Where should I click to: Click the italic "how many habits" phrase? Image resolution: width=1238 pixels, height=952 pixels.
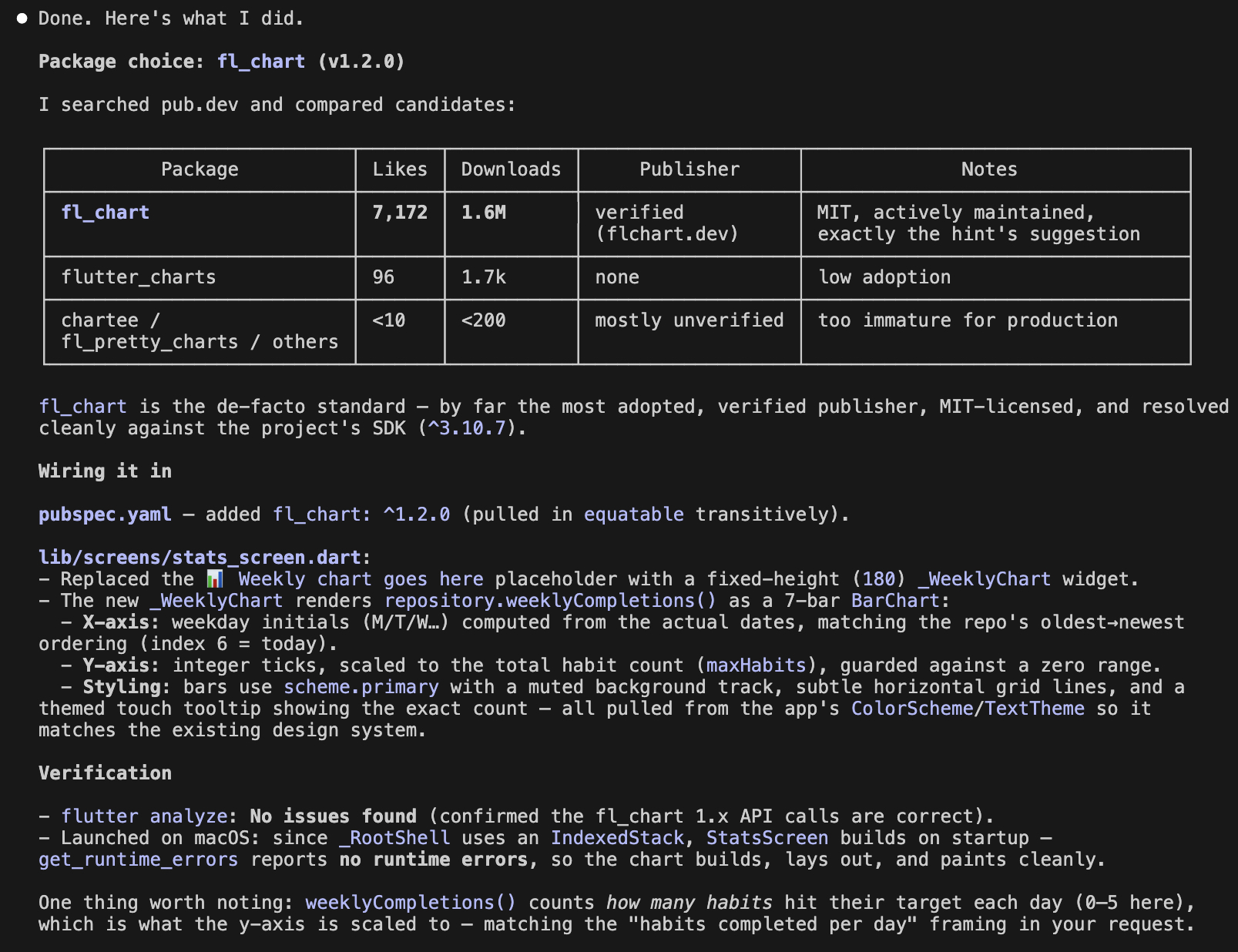point(689,903)
